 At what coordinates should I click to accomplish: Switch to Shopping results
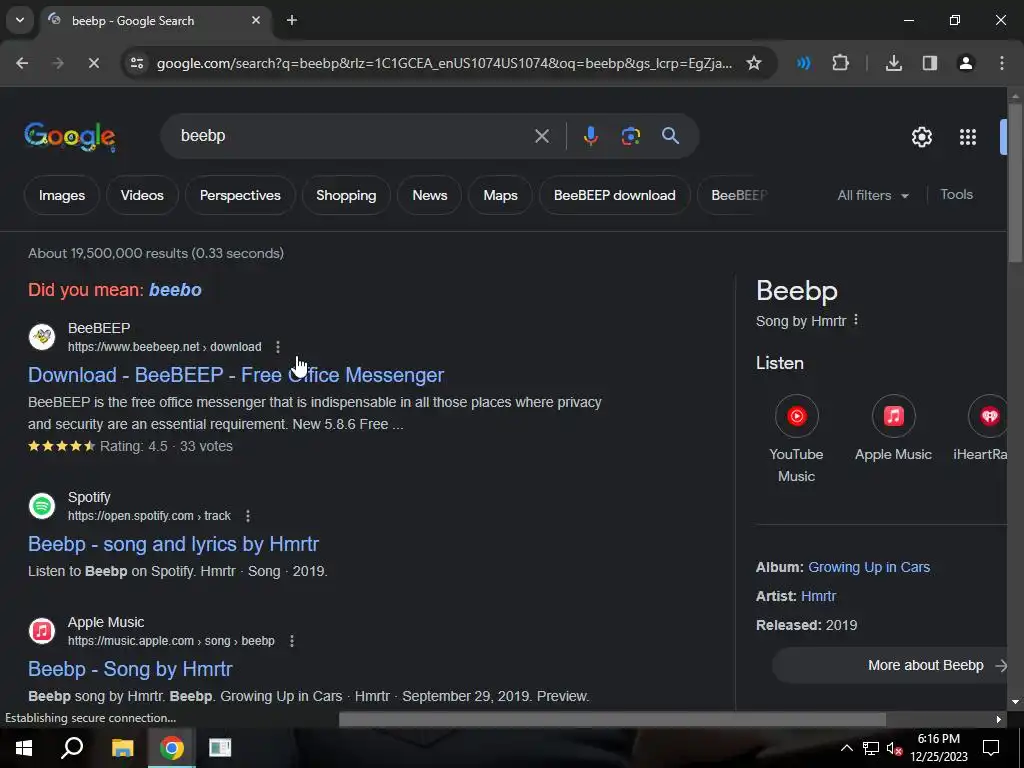click(x=346, y=195)
